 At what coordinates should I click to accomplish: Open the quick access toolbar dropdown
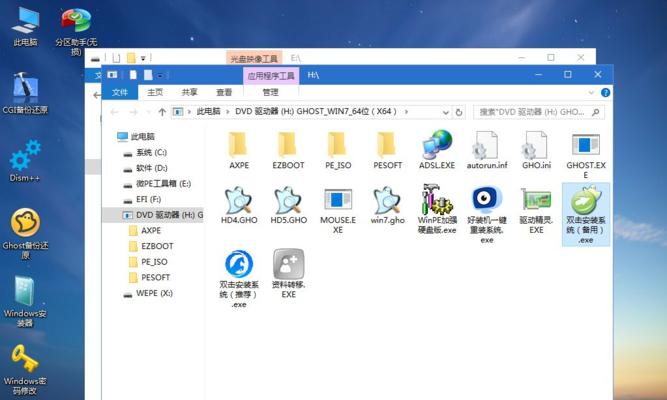tap(160, 76)
